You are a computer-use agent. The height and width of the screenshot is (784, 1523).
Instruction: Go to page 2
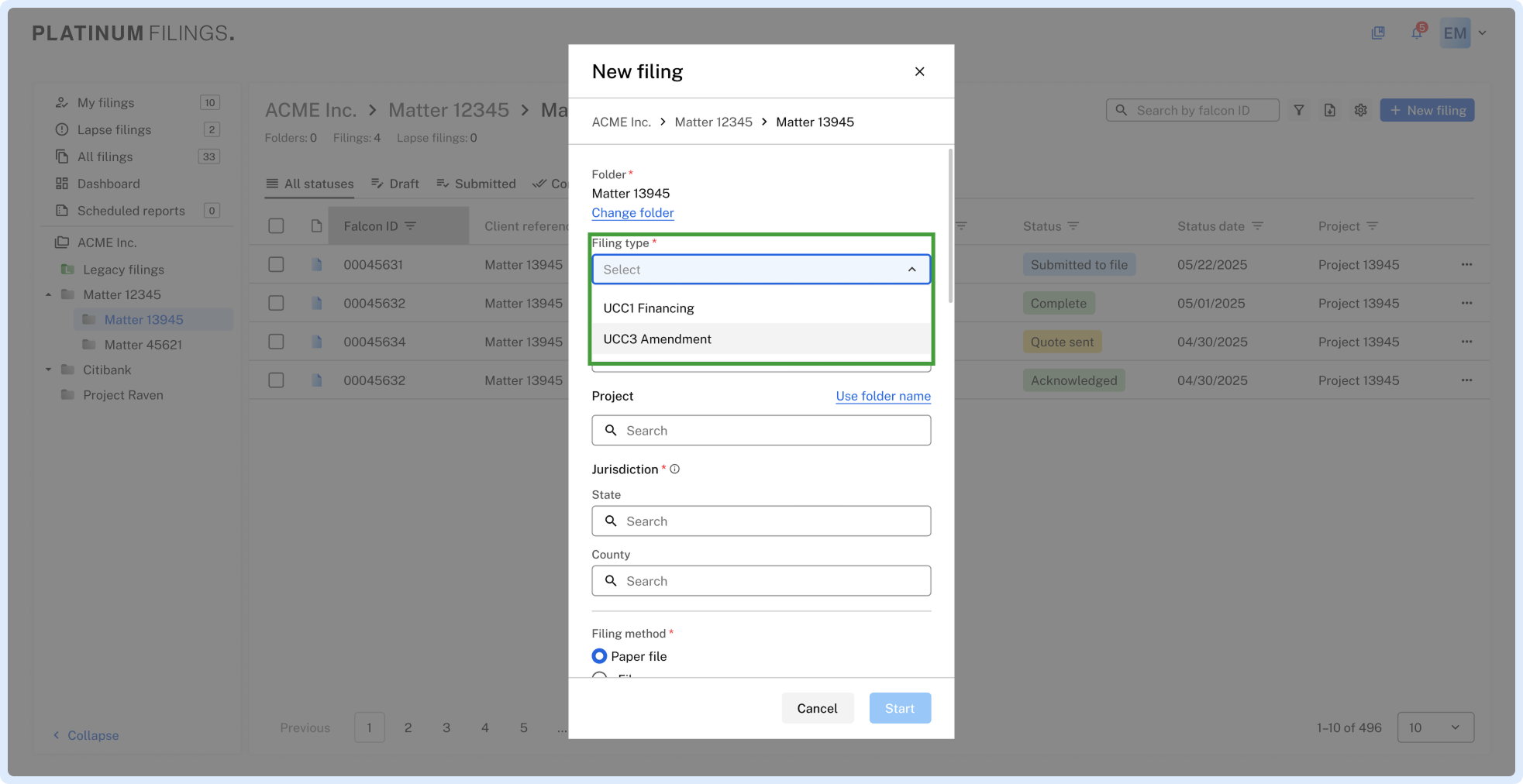(x=408, y=727)
